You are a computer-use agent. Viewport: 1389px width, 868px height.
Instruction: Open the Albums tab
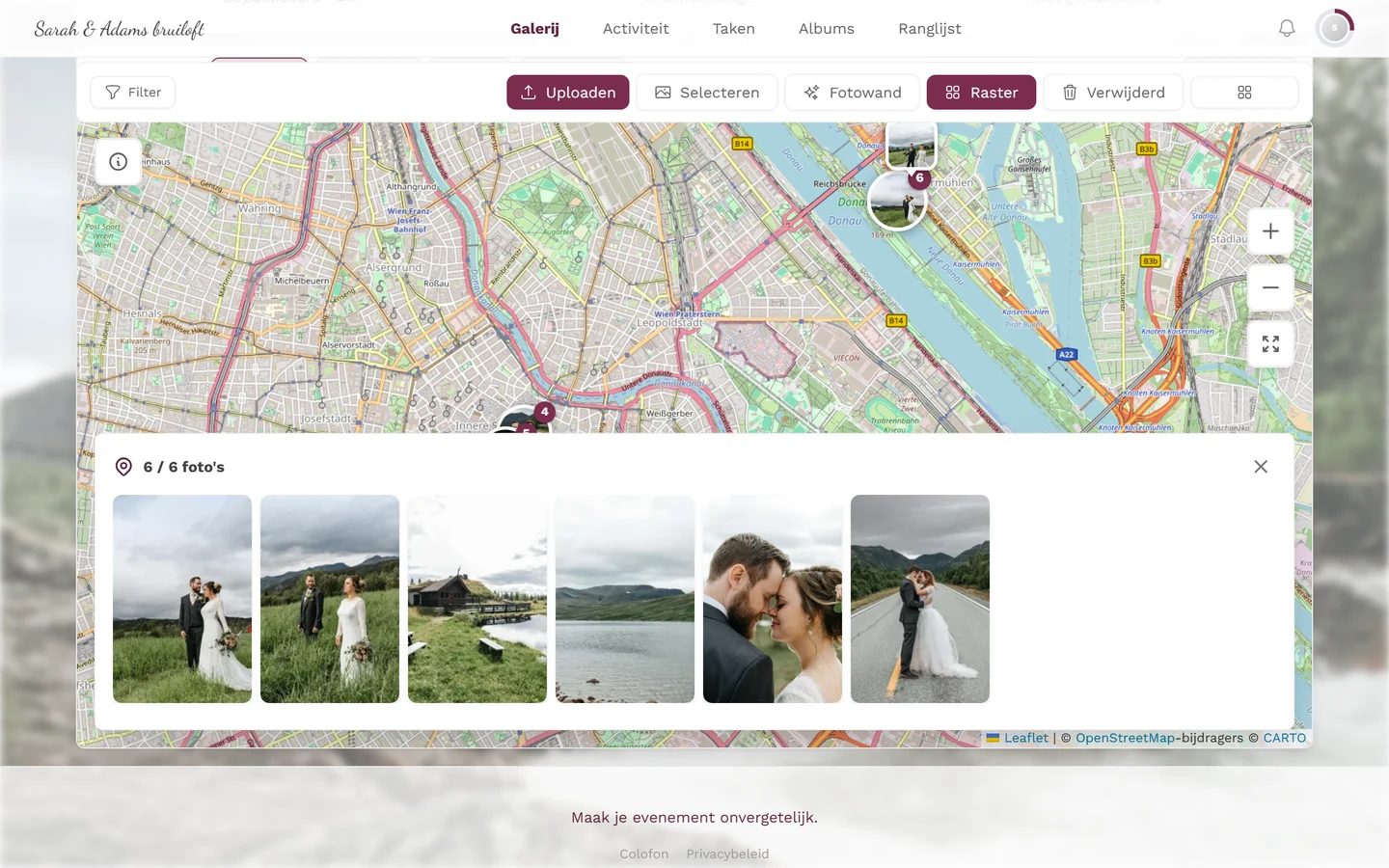(x=827, y=29)
